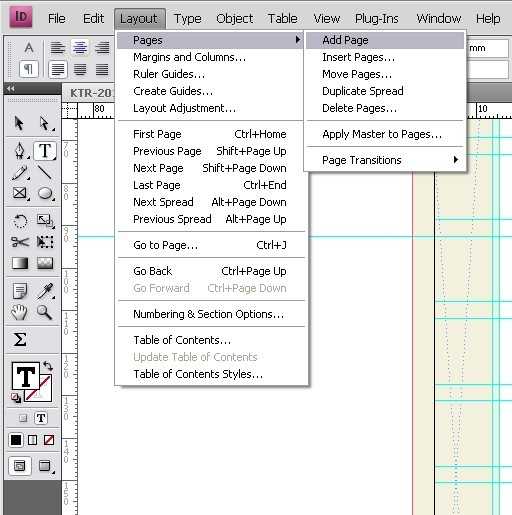Click the KTR document tab

click(90, 93)
